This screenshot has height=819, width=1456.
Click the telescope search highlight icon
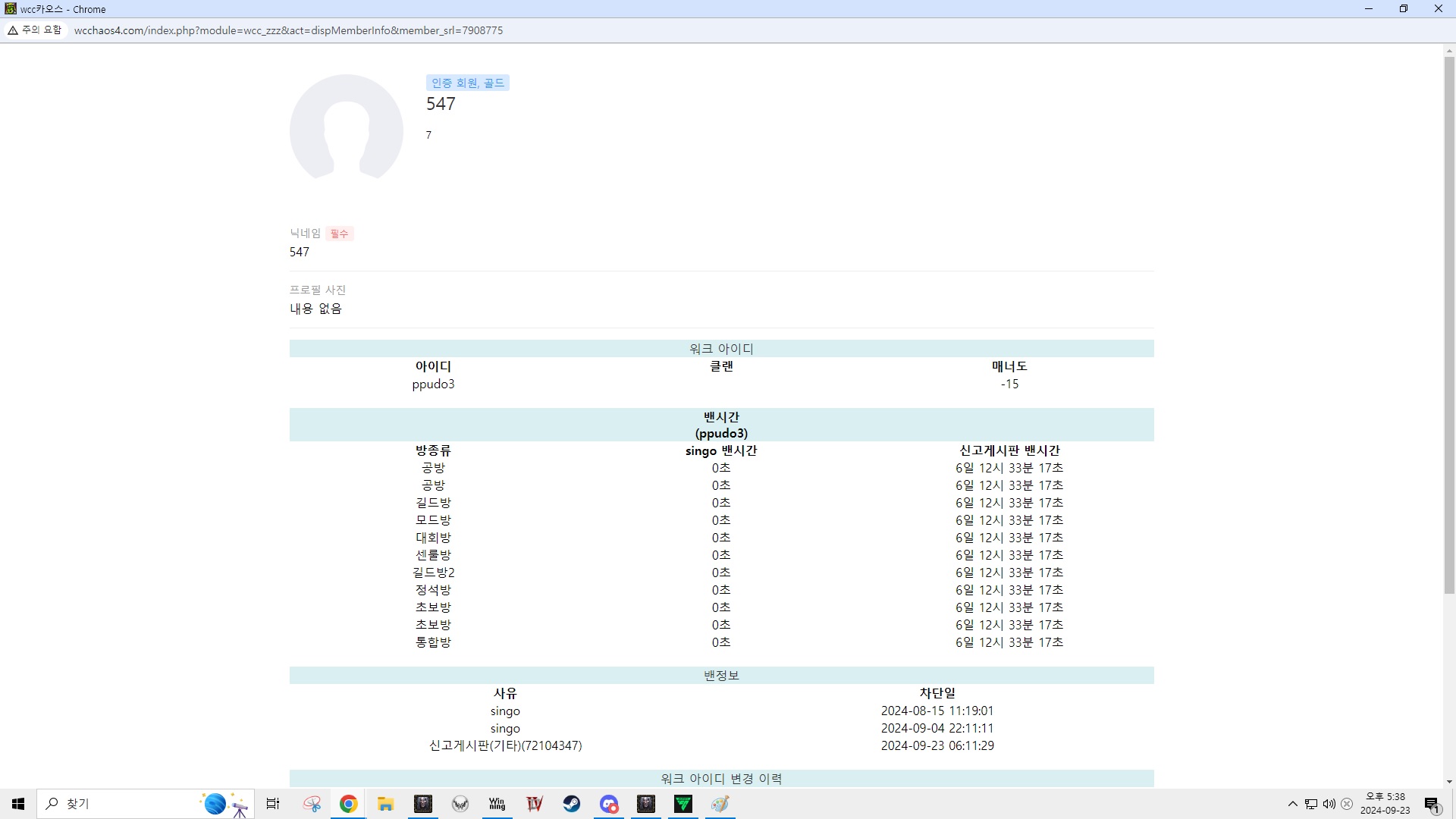click(224, 804)
